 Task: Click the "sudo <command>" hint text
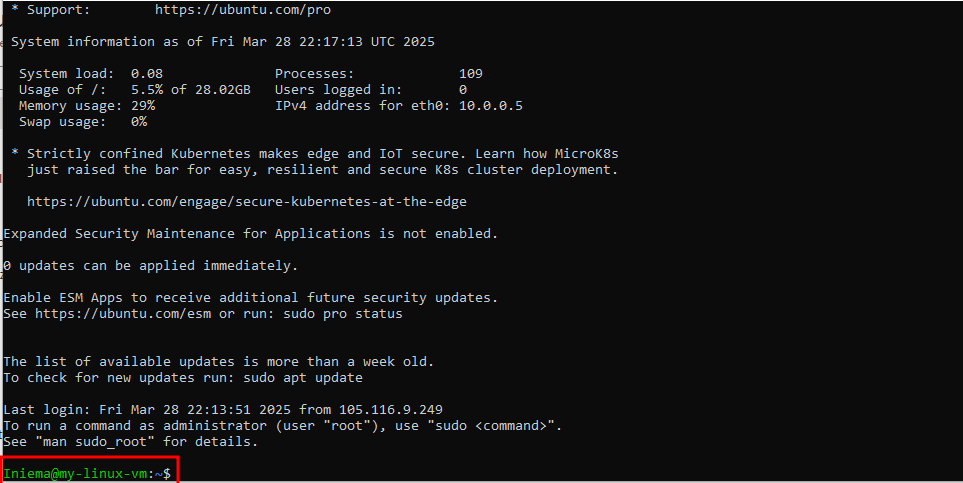(x=495, y=425)
